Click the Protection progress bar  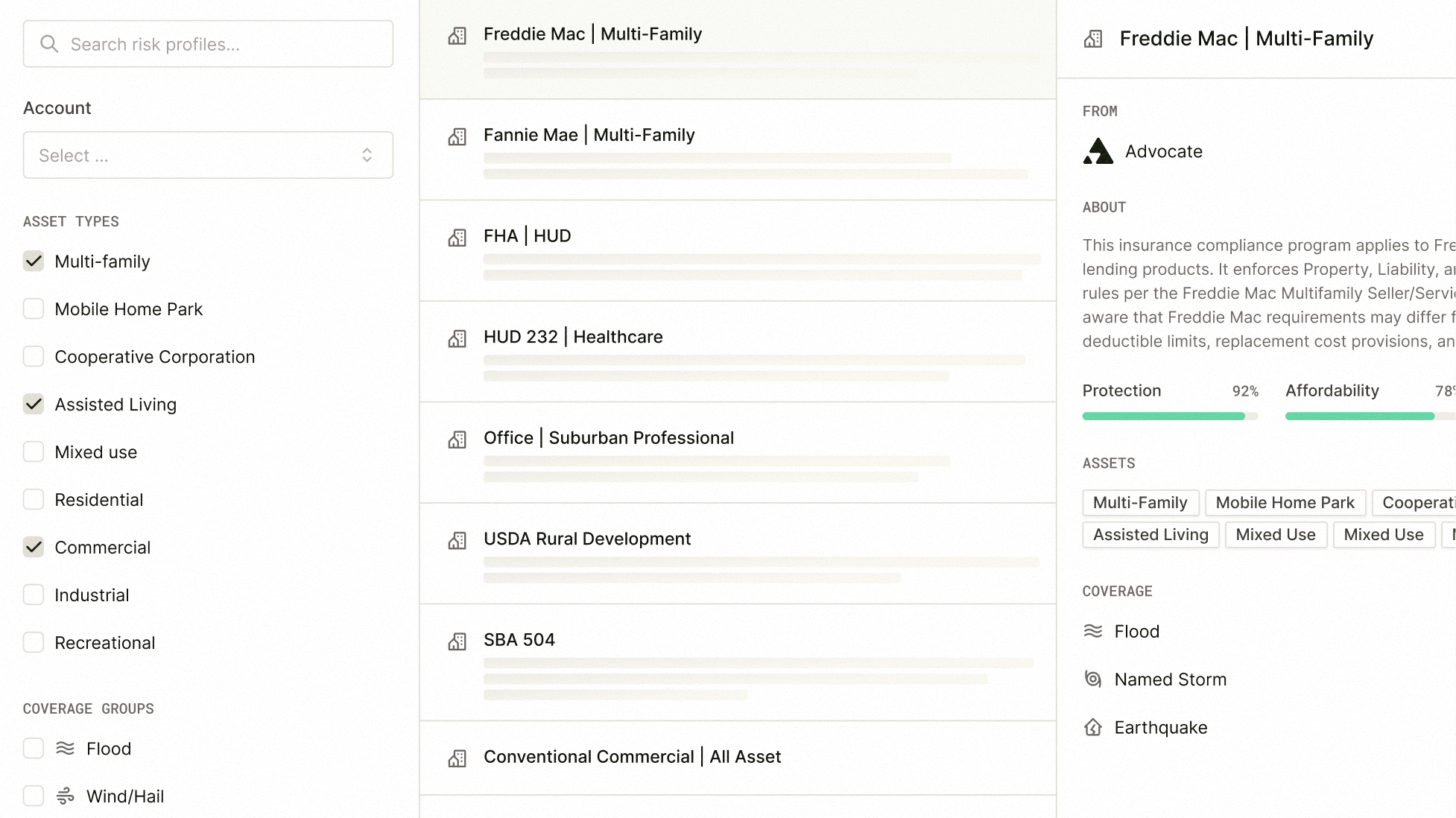(x=1170, y=416)
